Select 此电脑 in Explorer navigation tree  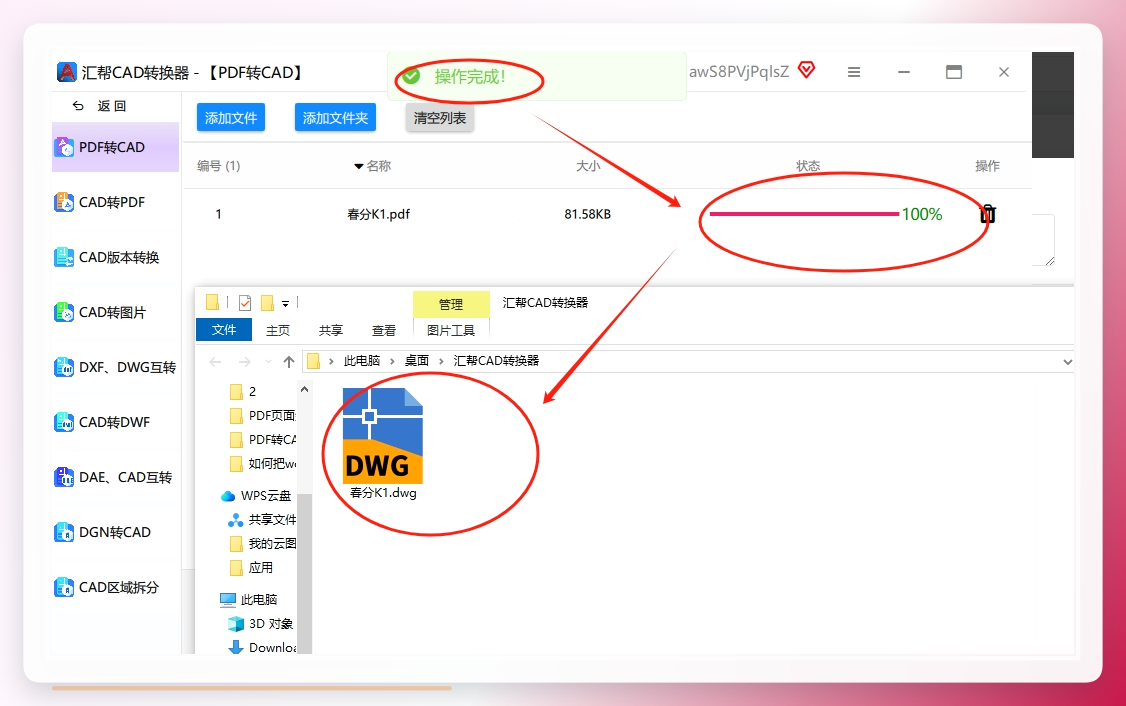248,599
